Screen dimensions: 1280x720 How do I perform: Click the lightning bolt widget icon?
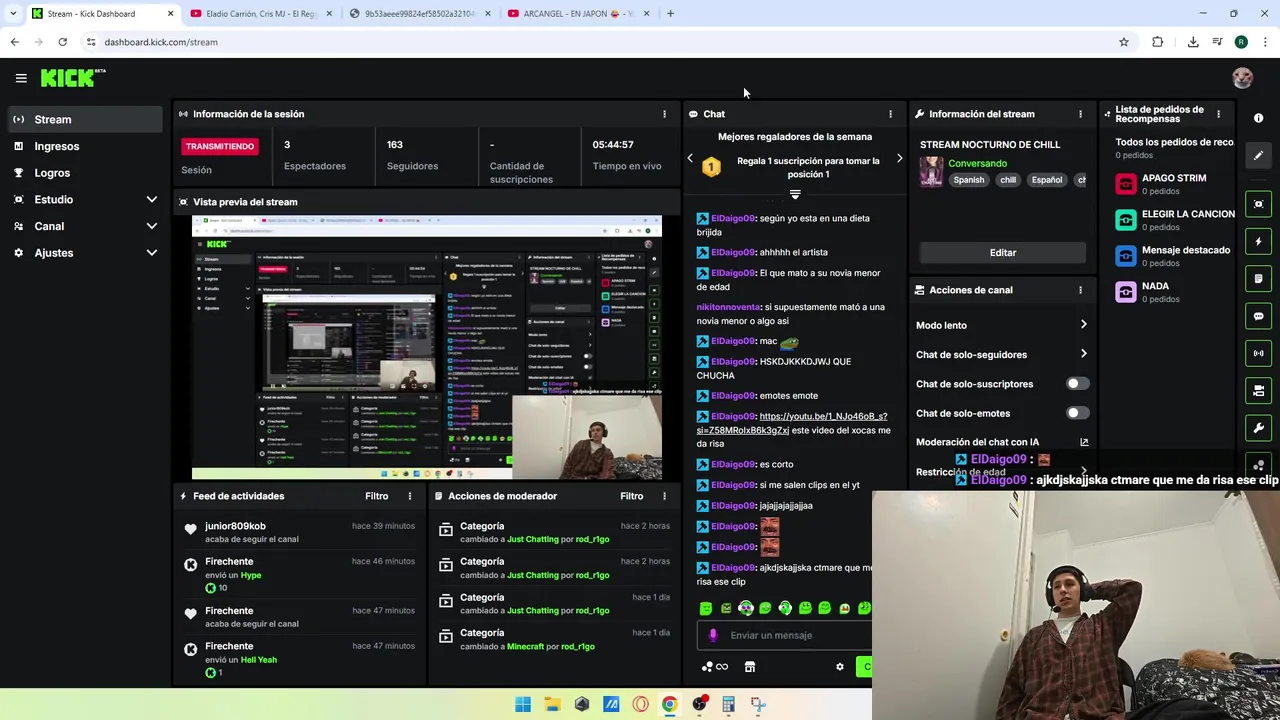(1258, 241)
